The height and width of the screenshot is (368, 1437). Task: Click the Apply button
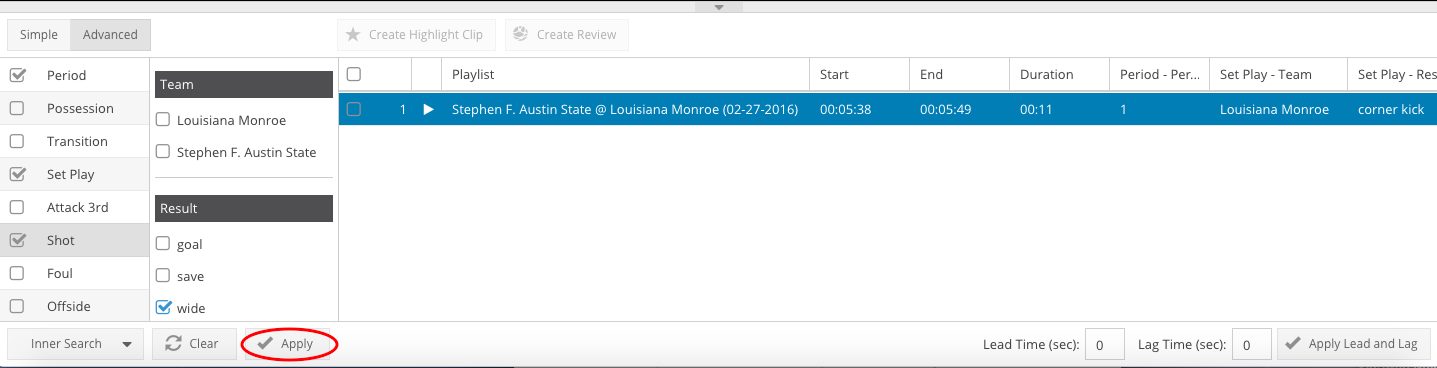pos(289,344)
